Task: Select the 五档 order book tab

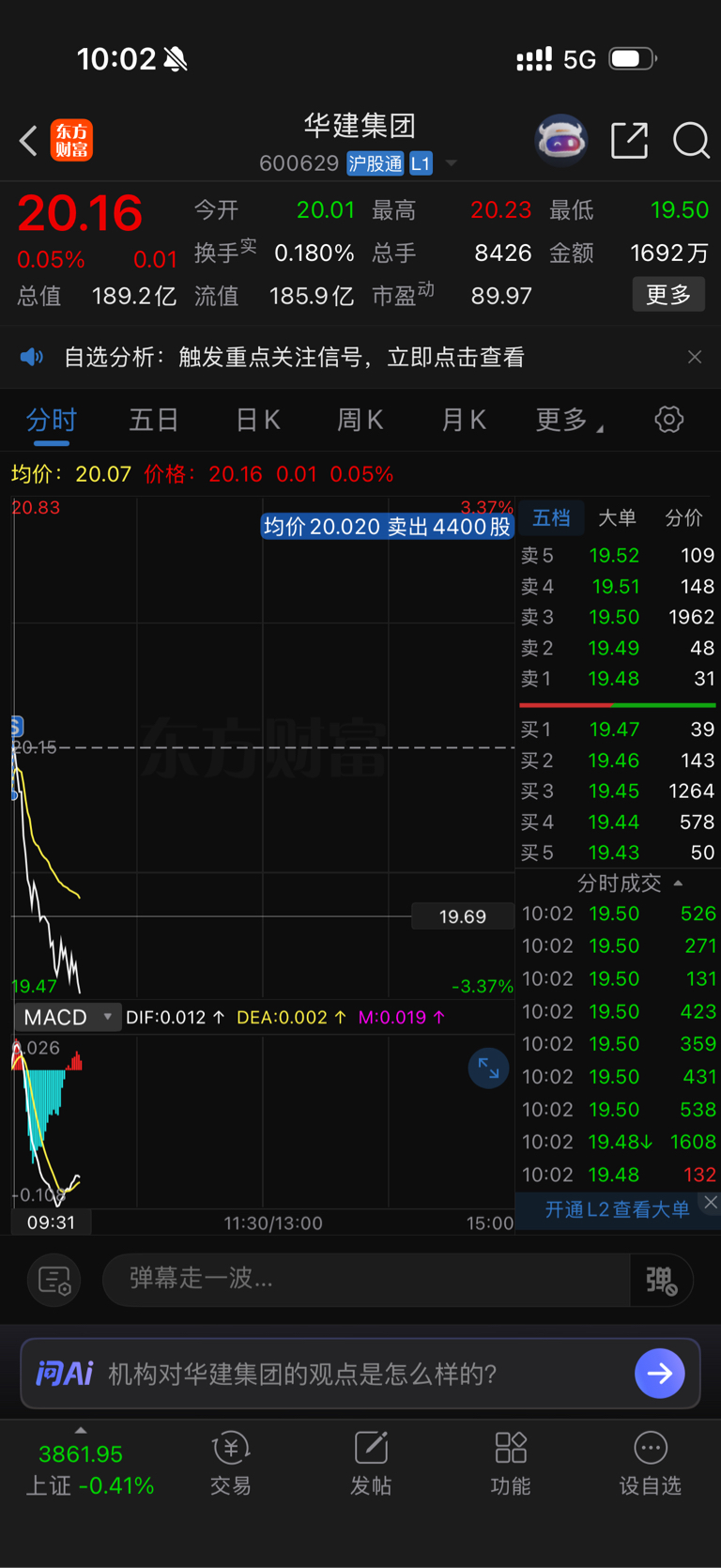Action: point(551,517)
